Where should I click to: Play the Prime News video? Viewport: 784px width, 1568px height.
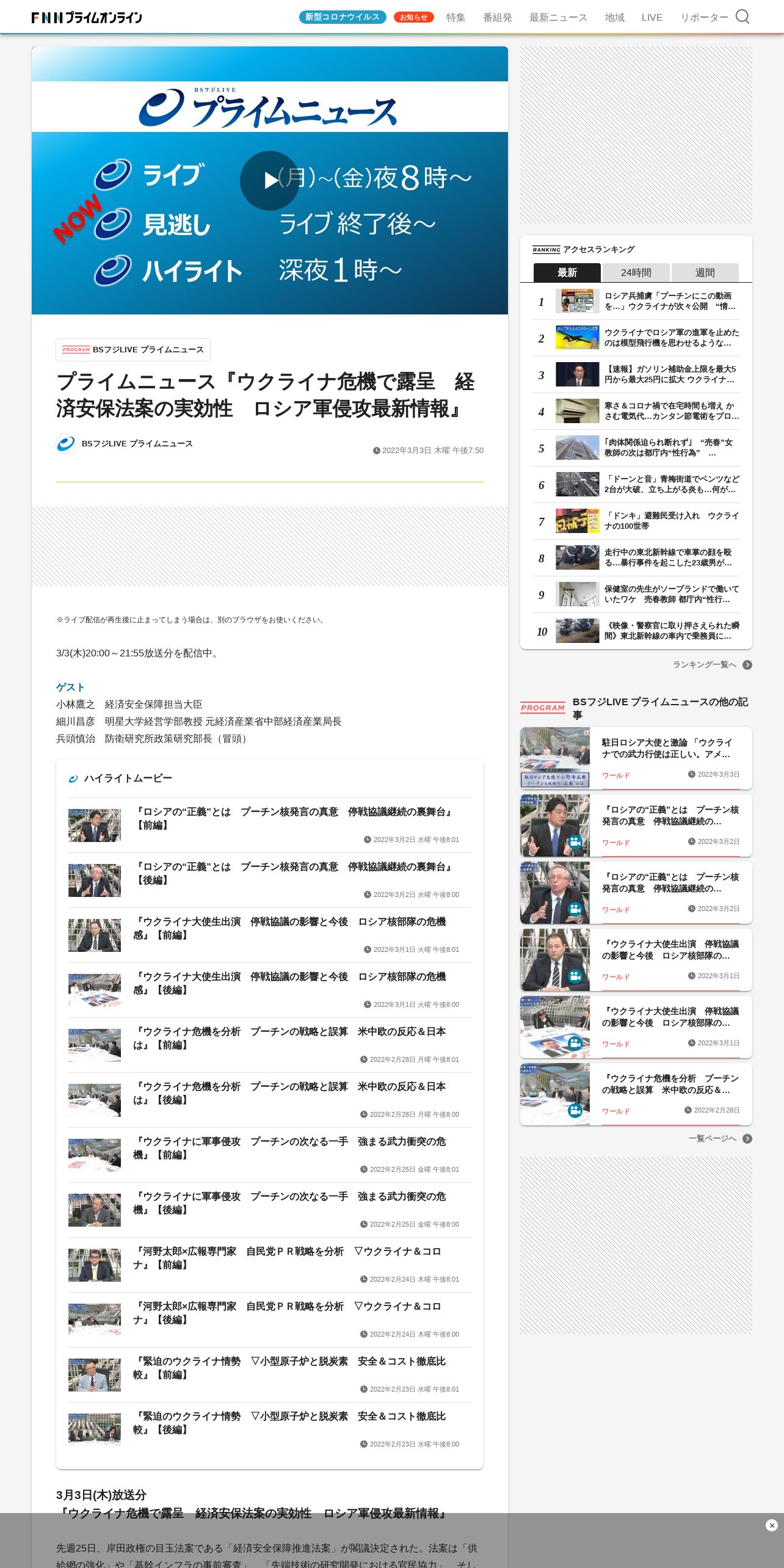pos(269,181)
